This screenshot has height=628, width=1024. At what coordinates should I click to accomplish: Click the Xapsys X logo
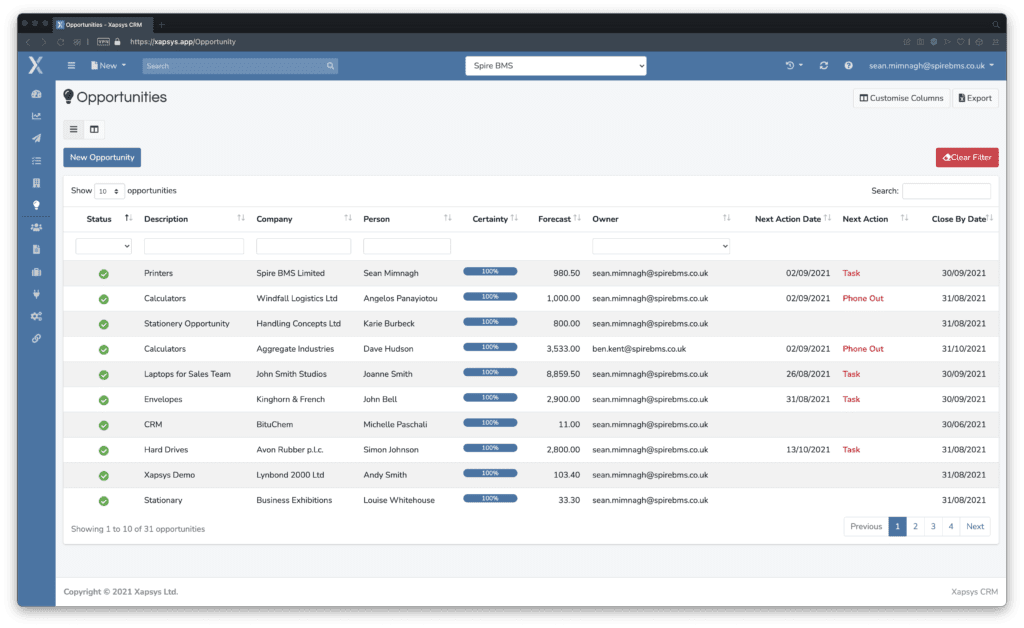point(36,65)
